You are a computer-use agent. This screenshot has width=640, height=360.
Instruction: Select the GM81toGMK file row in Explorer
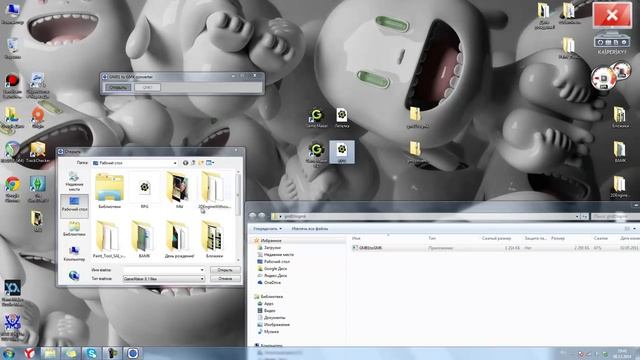point(495,248)
